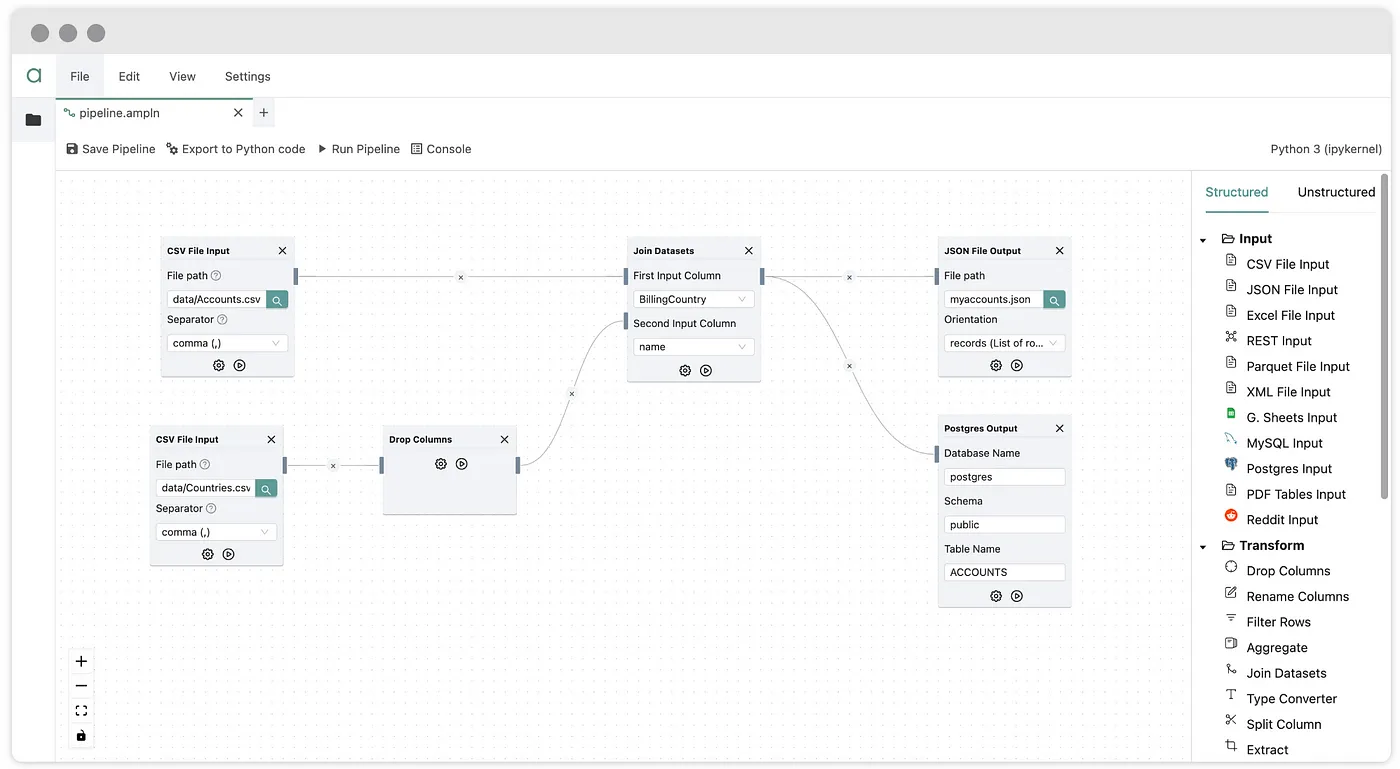Open Accounts node comma separator dropdown
Viewport: 1400px width, 769px height.
pyautogui.click(x=227, y=343)
